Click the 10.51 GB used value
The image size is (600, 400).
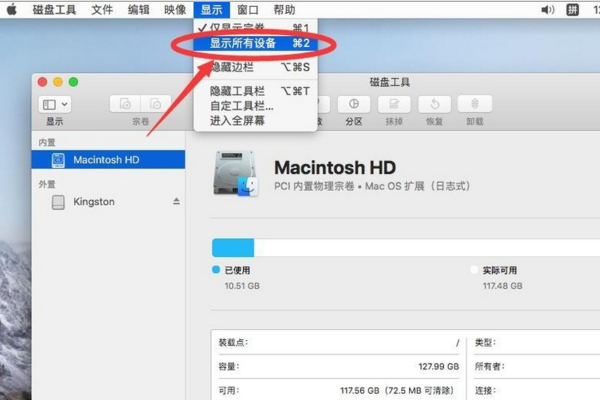[242, 286]
